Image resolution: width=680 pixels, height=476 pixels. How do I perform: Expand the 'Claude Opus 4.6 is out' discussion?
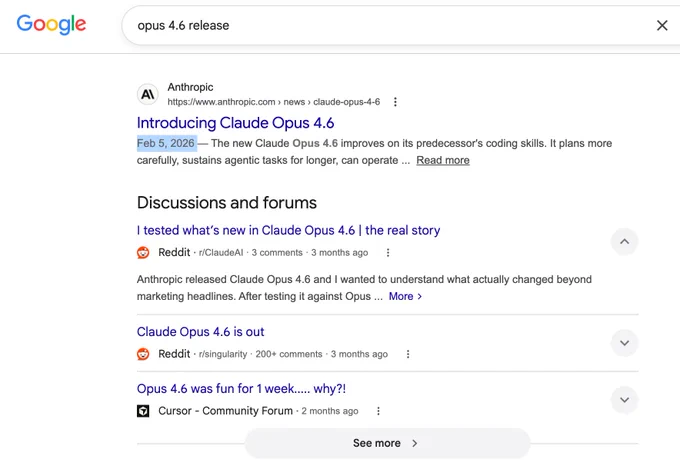pyautogui.click(x=624, y=343)
